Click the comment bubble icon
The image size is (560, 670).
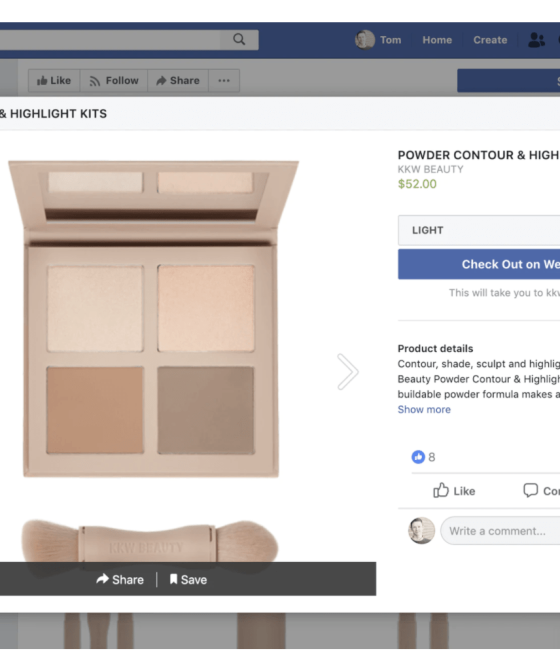531,490
